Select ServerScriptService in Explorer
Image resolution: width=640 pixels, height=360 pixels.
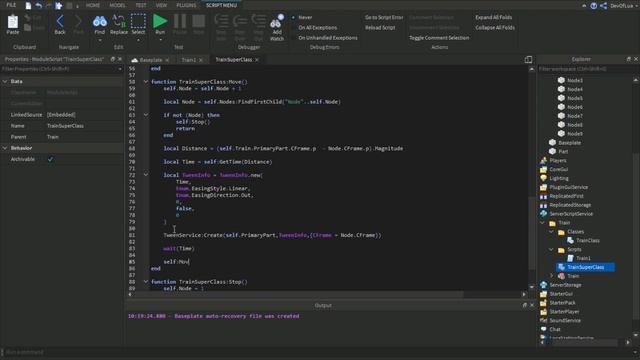[571, 214]
